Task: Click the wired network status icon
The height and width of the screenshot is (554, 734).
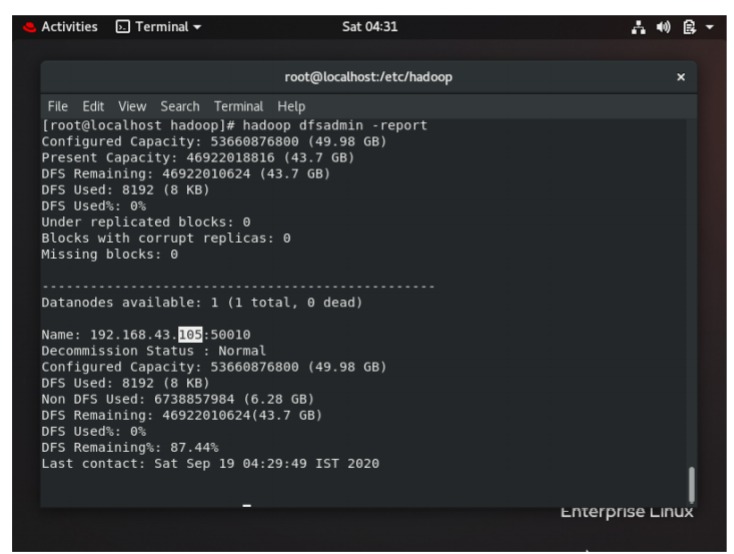Action: 639,27
